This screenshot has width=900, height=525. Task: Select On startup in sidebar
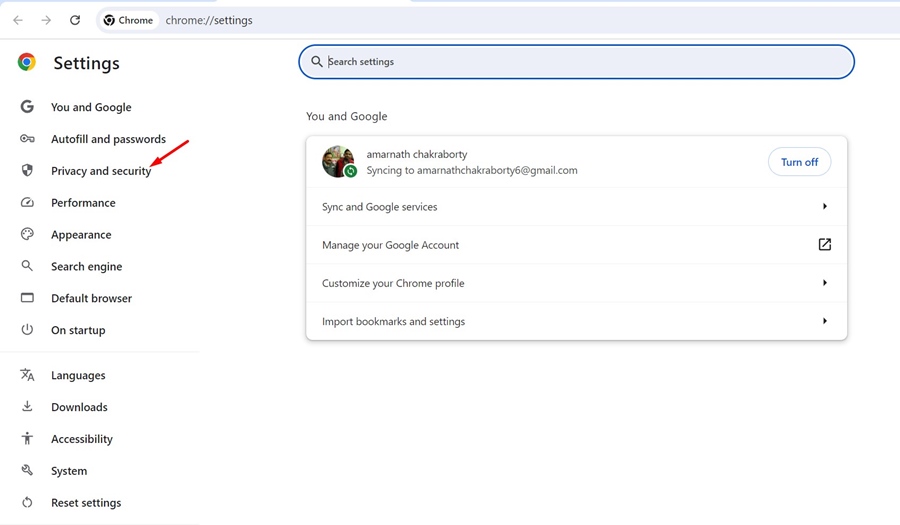(78, 330)
